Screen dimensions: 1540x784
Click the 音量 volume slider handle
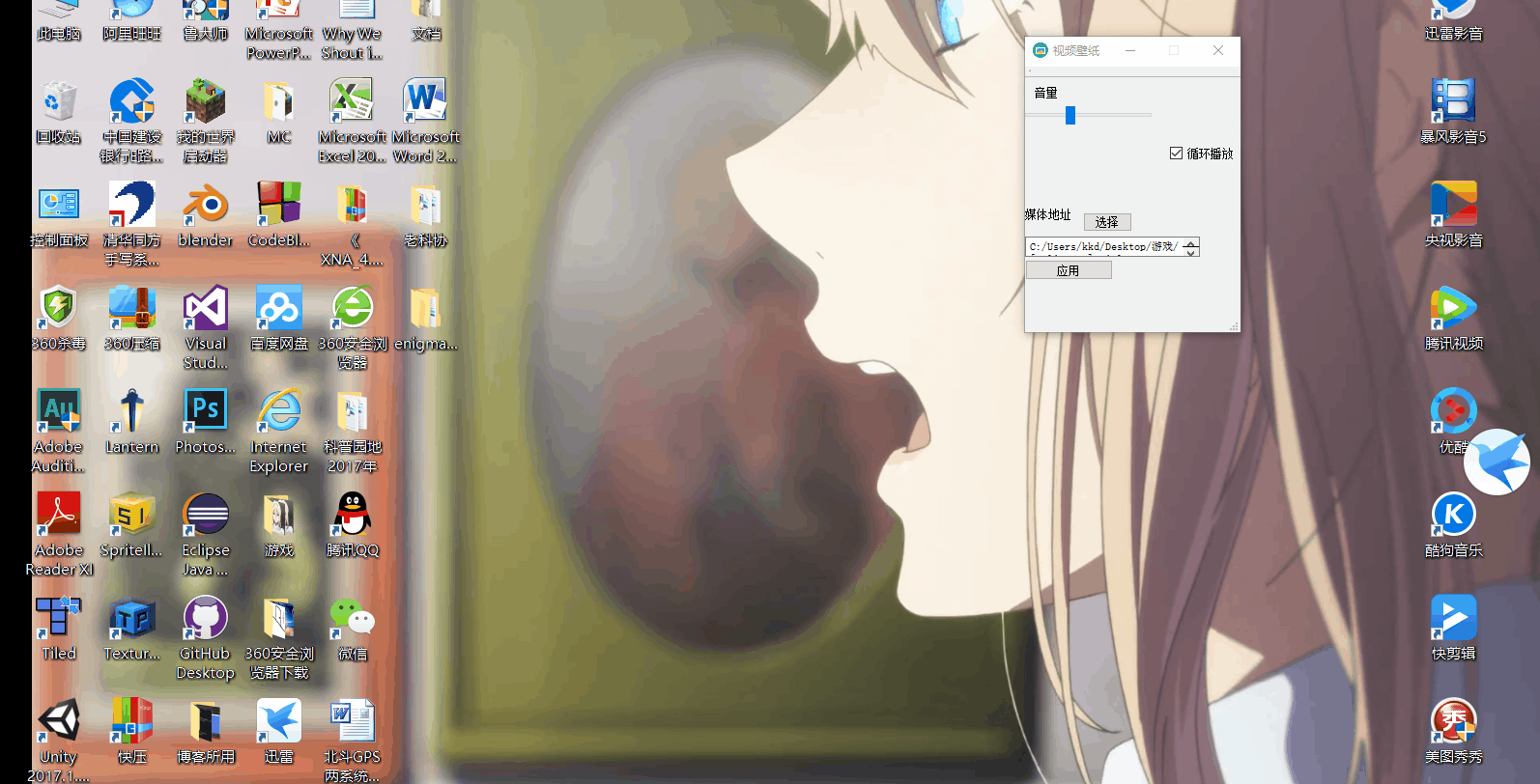click(1069, 115)
